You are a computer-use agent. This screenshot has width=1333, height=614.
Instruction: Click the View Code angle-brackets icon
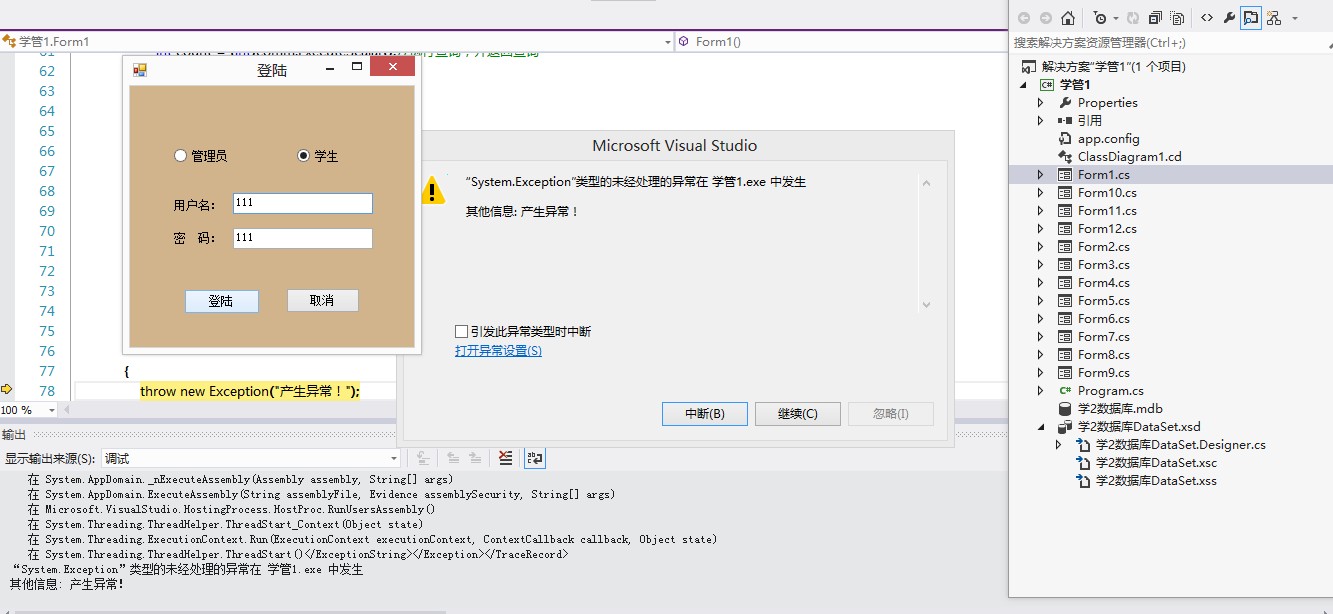(1207, 18)
